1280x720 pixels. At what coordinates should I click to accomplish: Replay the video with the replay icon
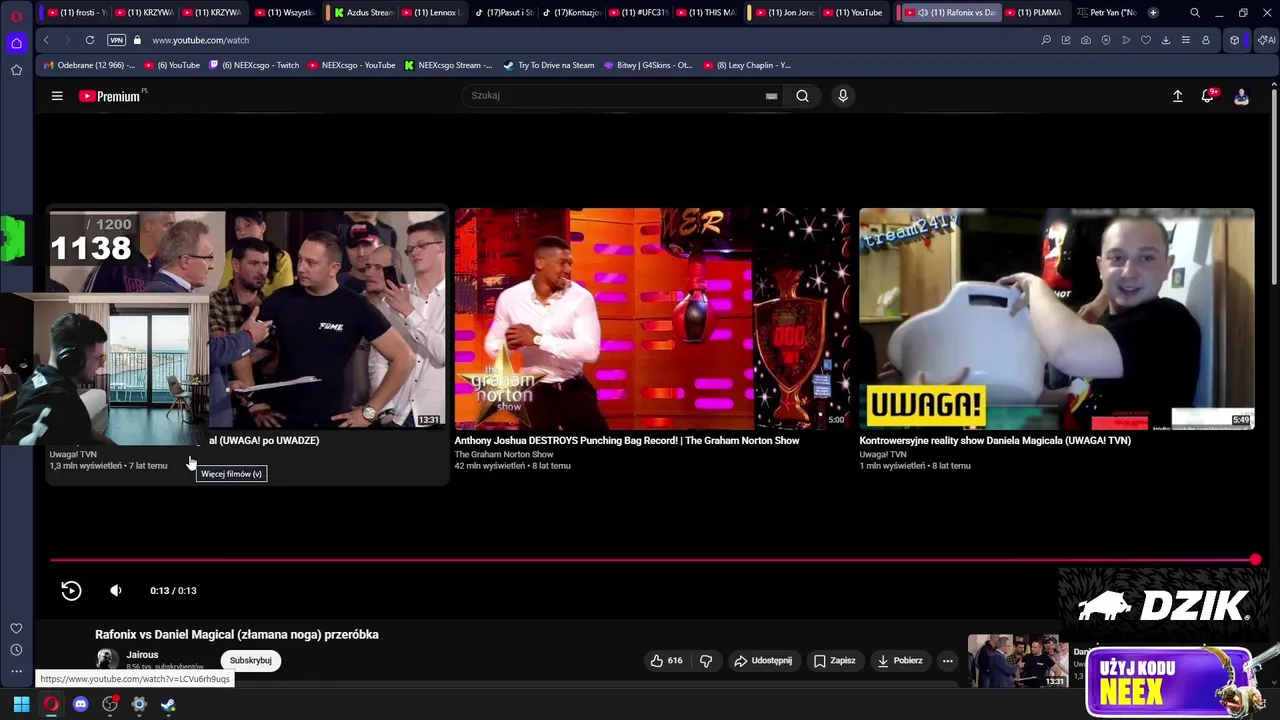tap(71, 591)
